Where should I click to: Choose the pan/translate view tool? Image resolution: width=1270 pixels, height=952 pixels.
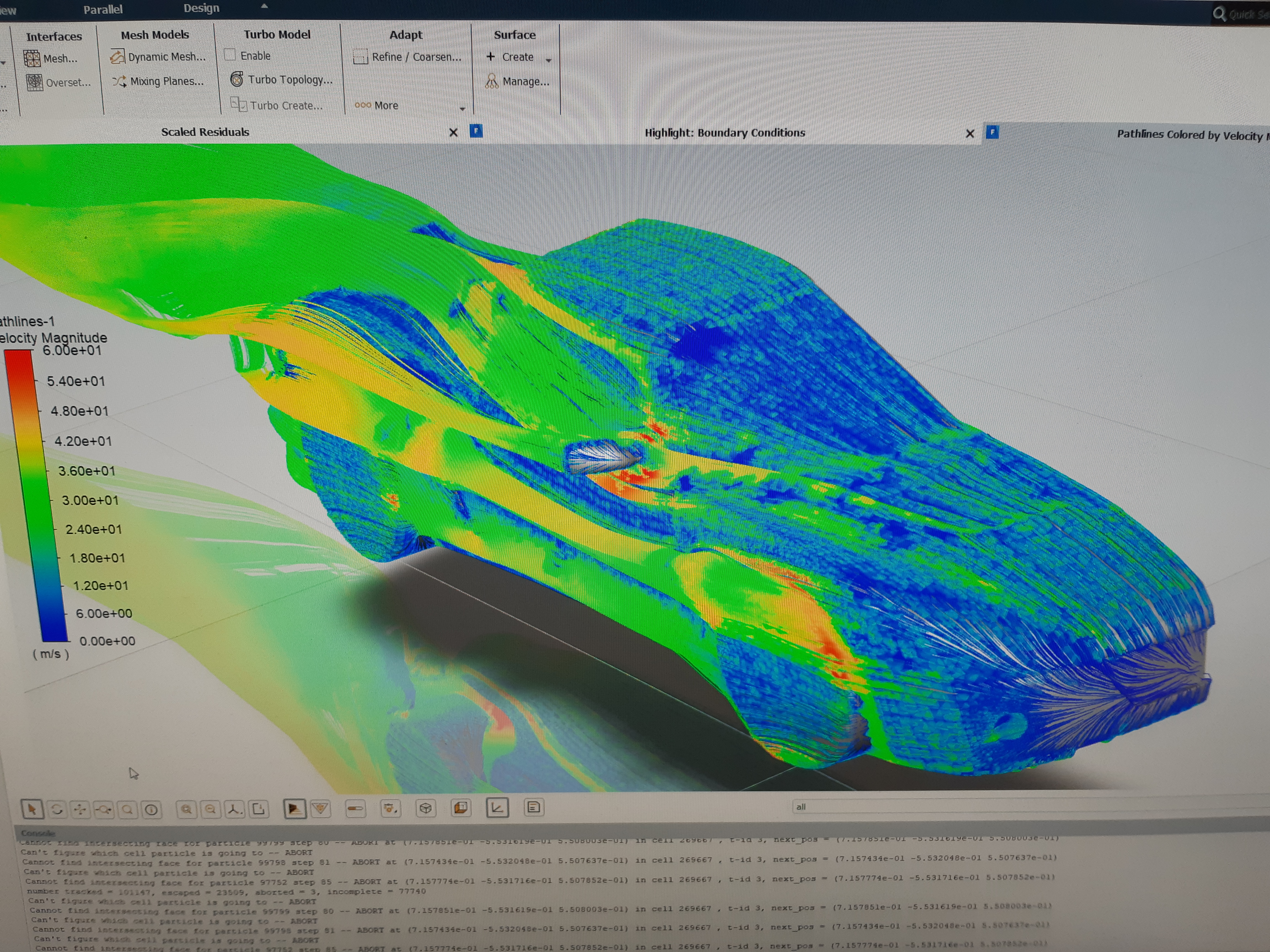point(80,809)
